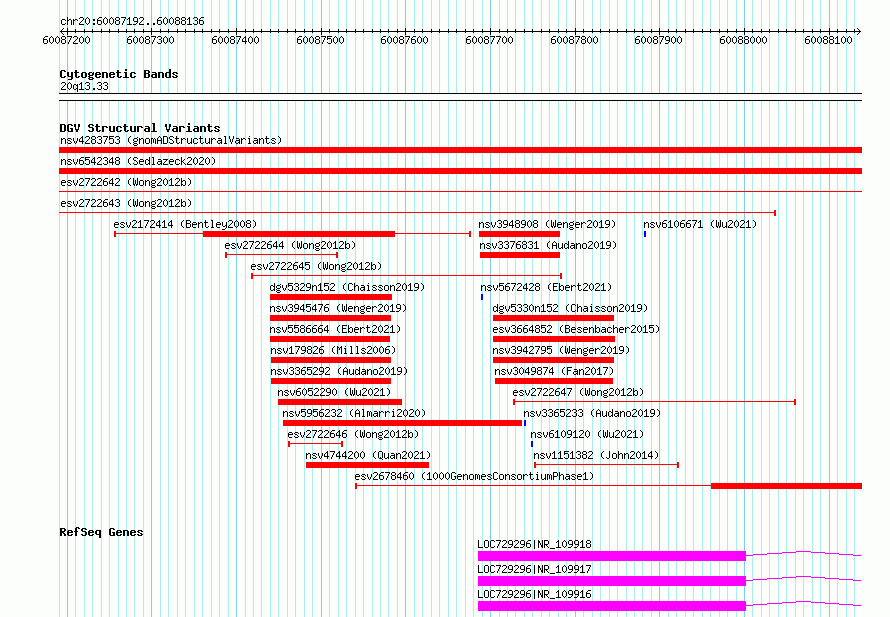Click the red nsv6052290 variant bar

[340, 402]
